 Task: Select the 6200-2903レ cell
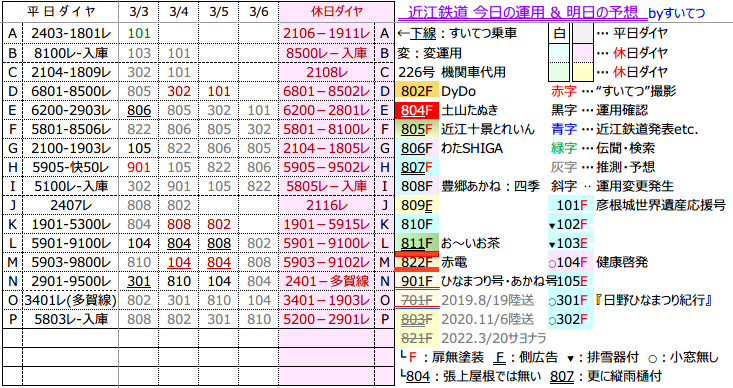click(x=71, y=110)
